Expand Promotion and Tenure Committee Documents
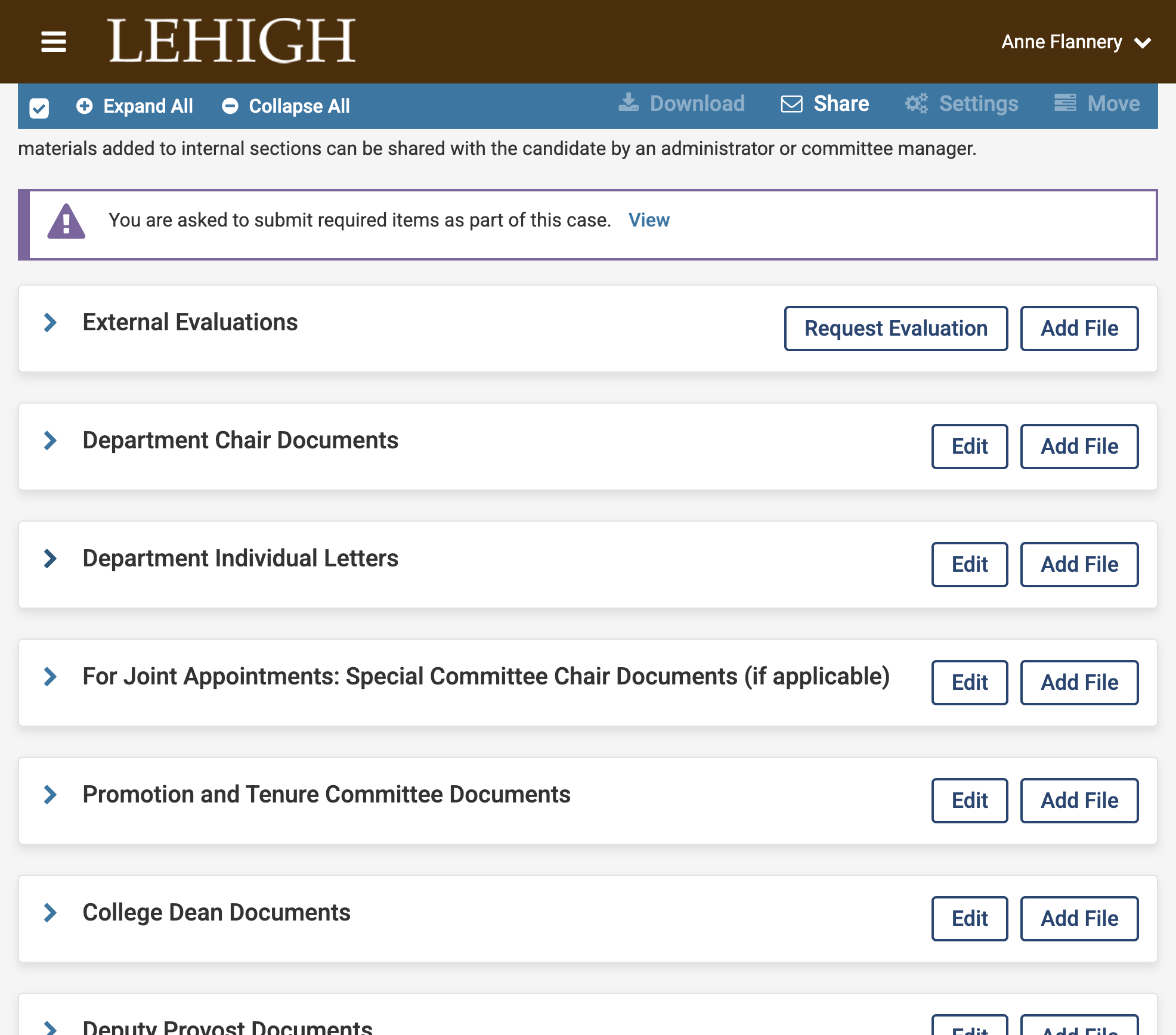Screen dimensions: 1176x1035 click(x=51, y=795)
